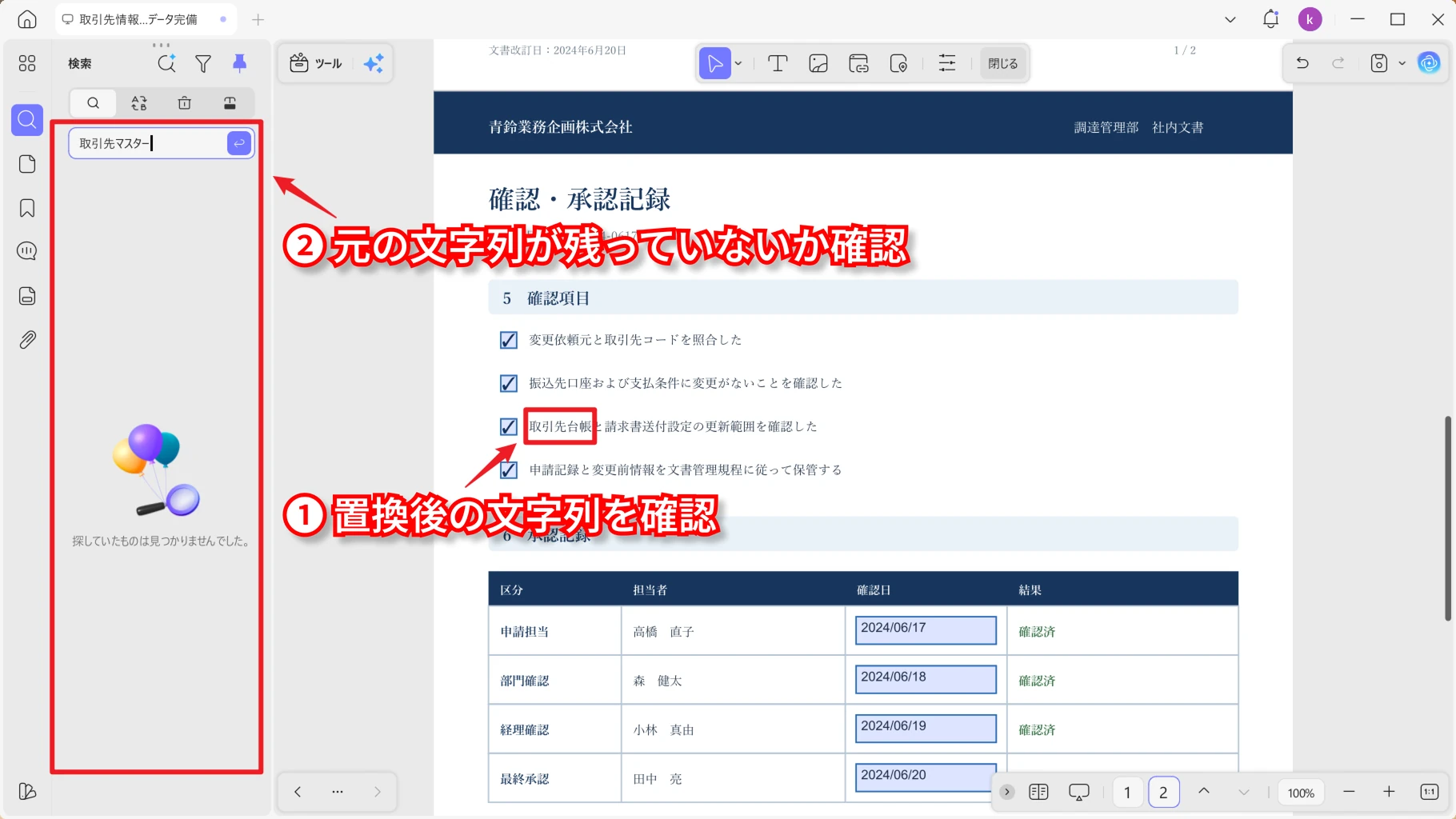Collapse the bottom page toolbar arrow

(1007, 792)
